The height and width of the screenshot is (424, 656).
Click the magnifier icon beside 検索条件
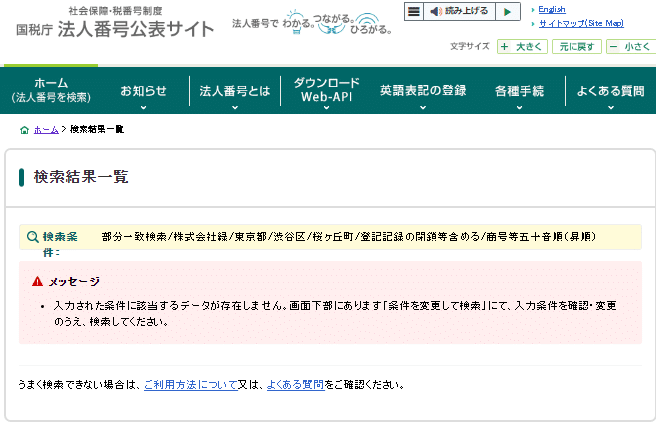tap(33, 237)
